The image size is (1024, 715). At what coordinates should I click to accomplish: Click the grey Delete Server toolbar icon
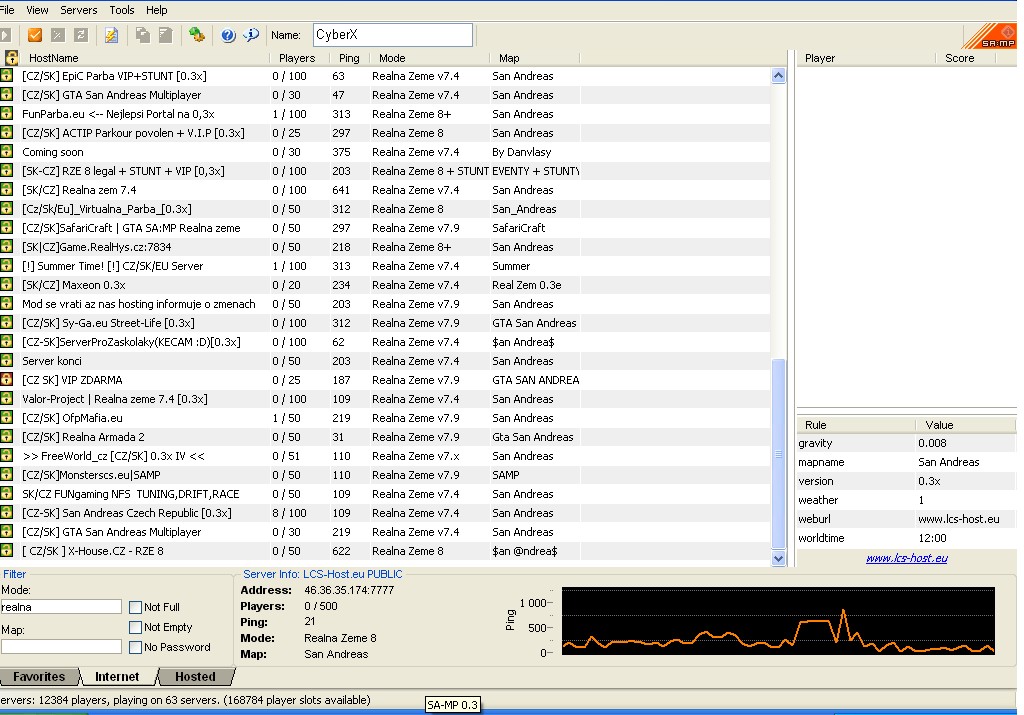(57, 35)
